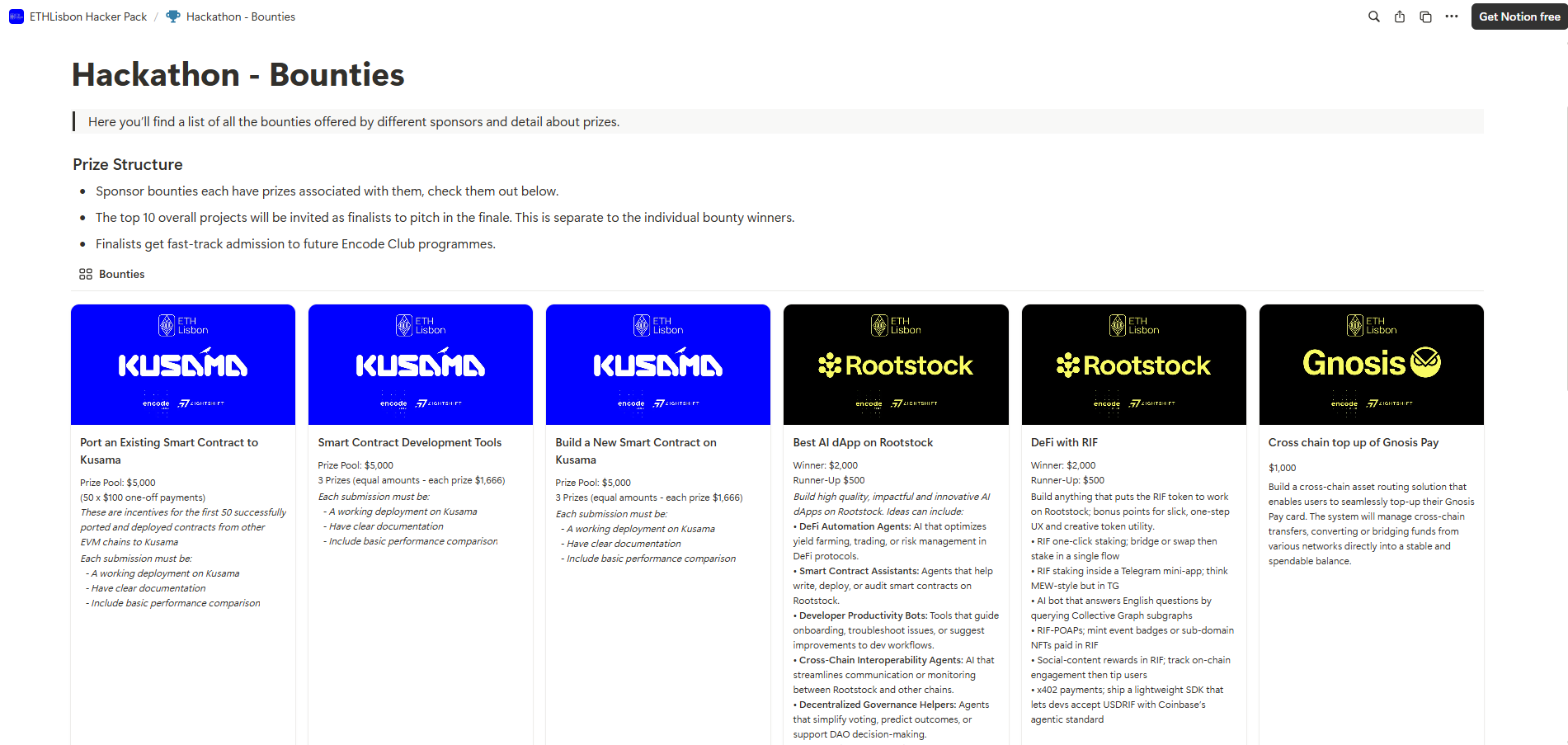Click "Runner-Up: $500" in DeFi with RIF card
Image resolution: width=1568 pixels, height=745 pixels.
pos(1067,480)
